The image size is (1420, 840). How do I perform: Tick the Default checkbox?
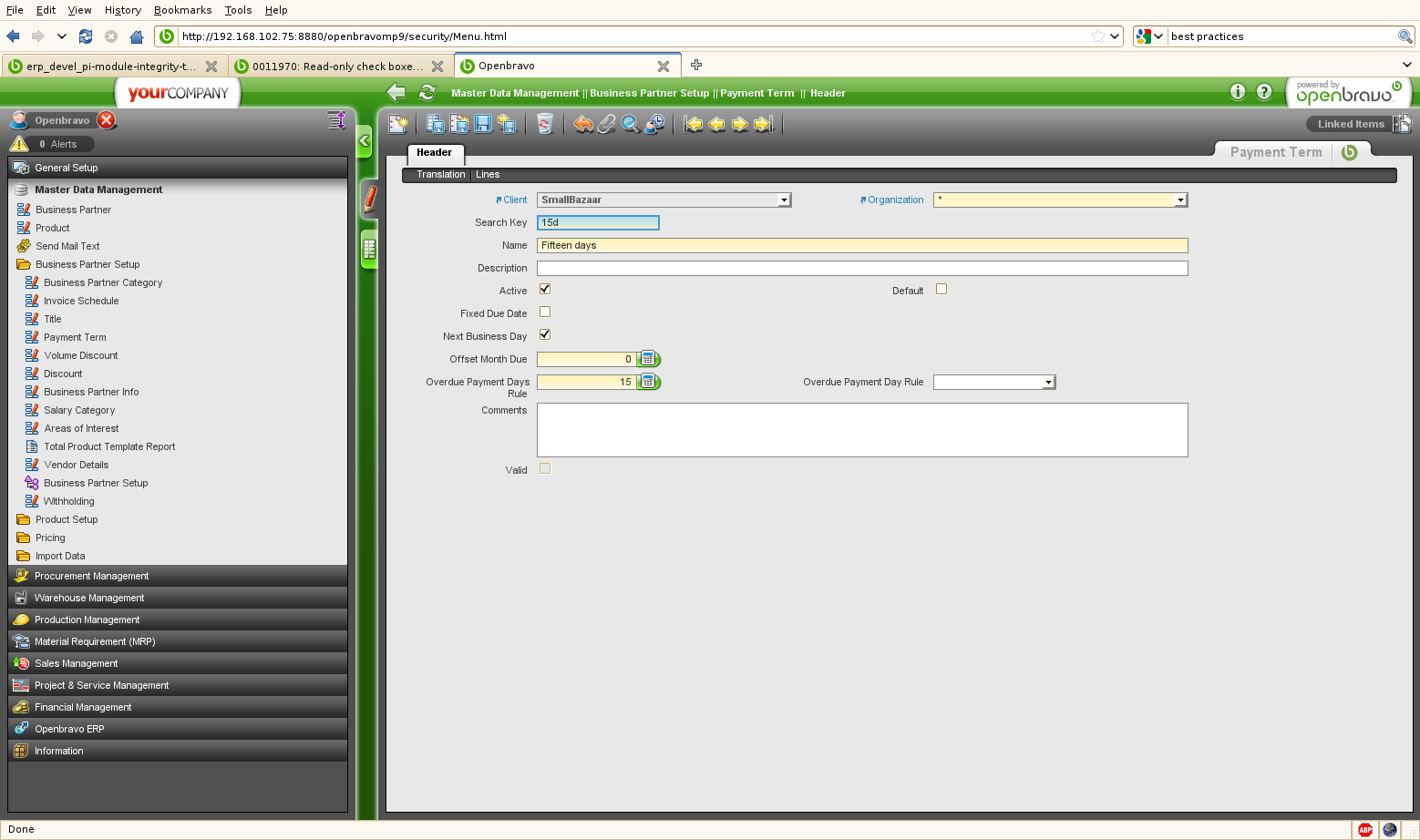(942, 289)
